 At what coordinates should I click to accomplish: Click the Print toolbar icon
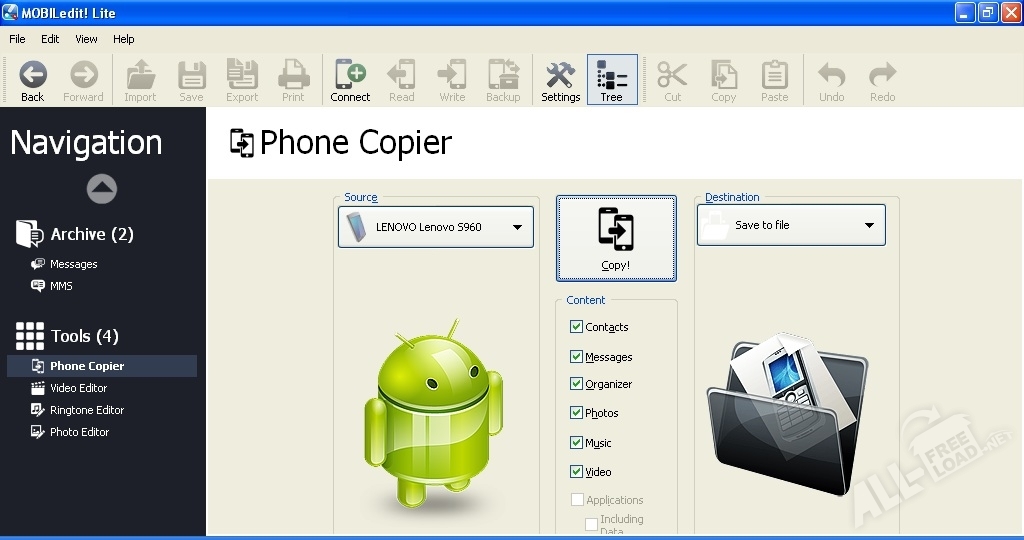pyautogui.click(x=293, y=76)
